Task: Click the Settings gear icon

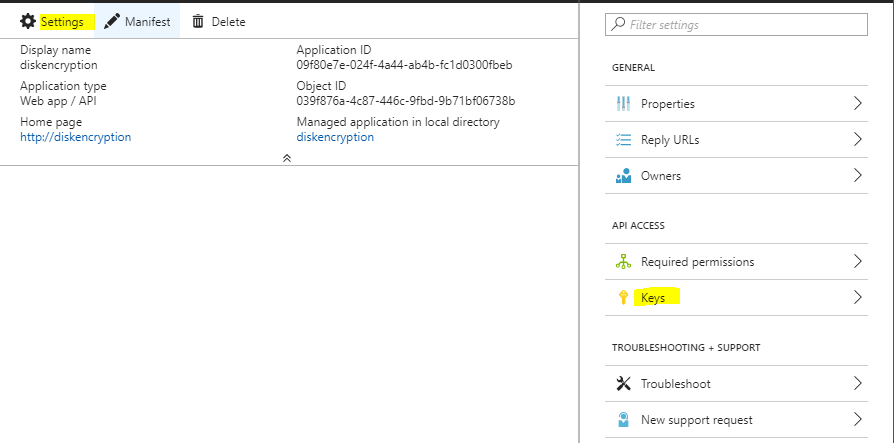Action: pyautogui.click(x=27, y=22)
